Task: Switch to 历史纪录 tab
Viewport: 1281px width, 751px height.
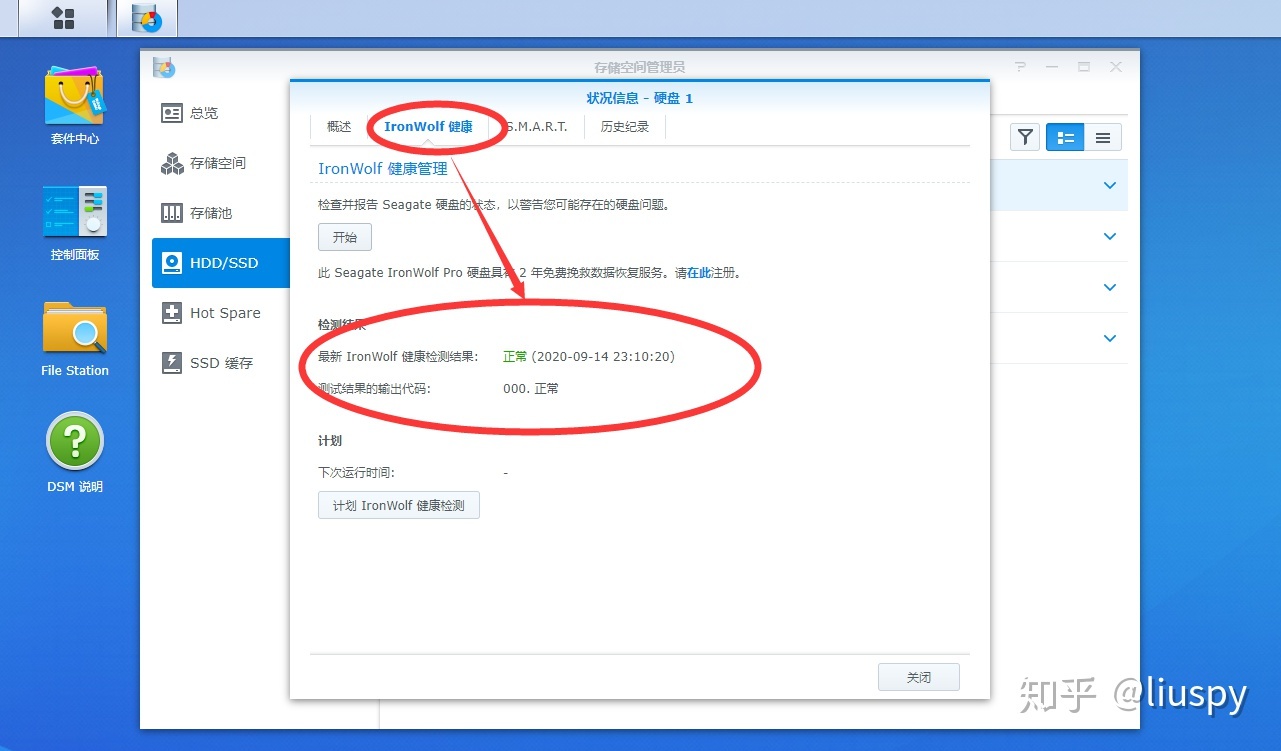Action: [x=625, y=127]
